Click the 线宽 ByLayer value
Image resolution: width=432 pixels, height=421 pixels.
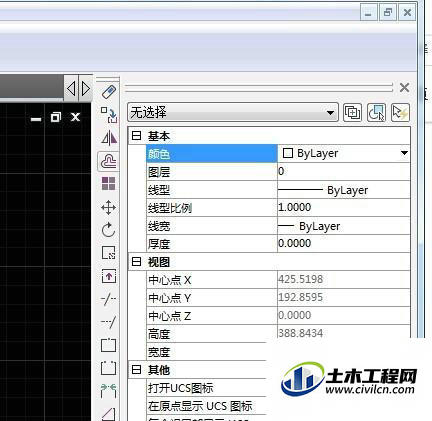point(344,226)
